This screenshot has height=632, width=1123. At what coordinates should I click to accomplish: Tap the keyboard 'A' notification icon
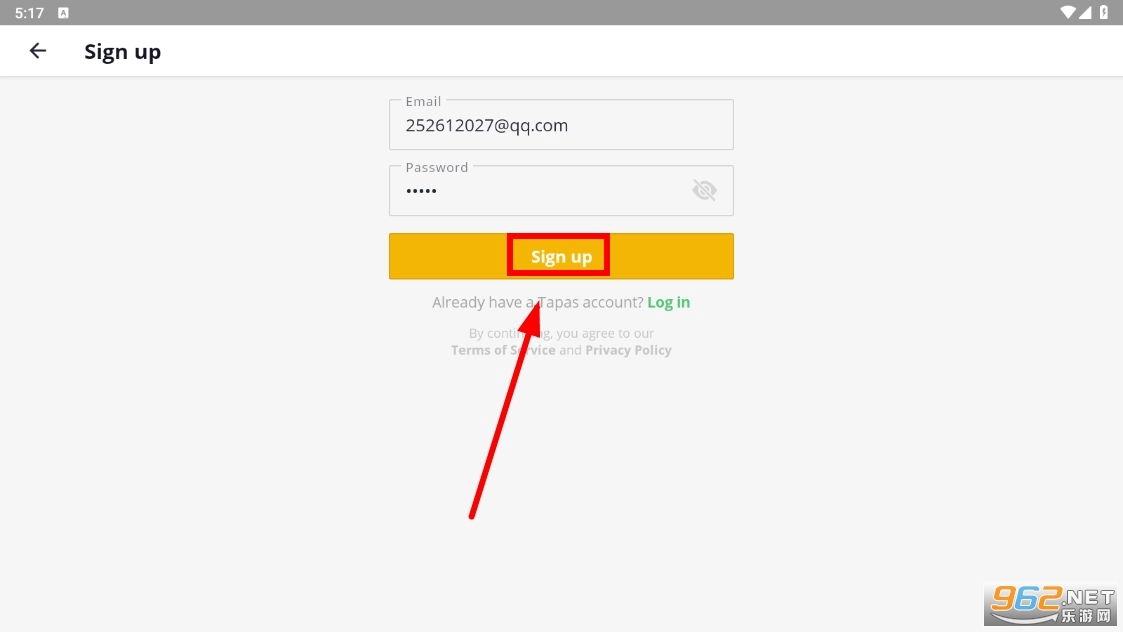point(63,13)
